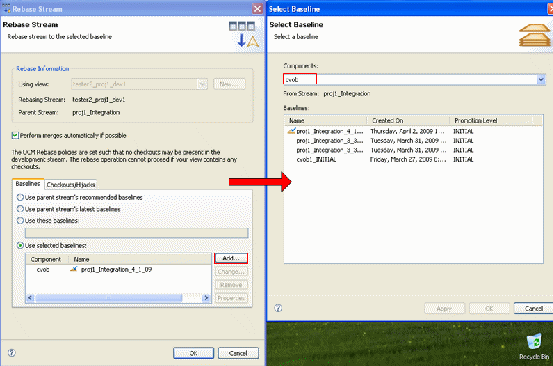Toggle Perform merges automatically if possible
Screen dimensions: 553x366
click(x=15, y=135)
